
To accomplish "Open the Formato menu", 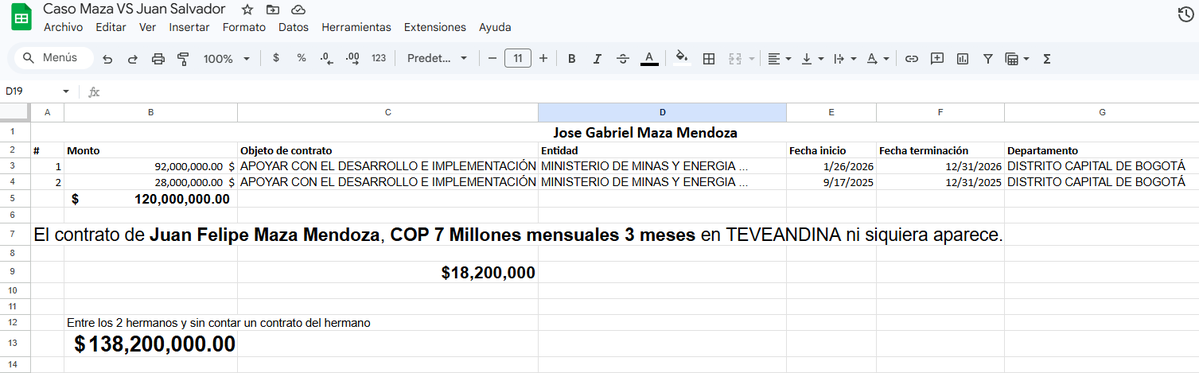I will click(x=244, y=27).
